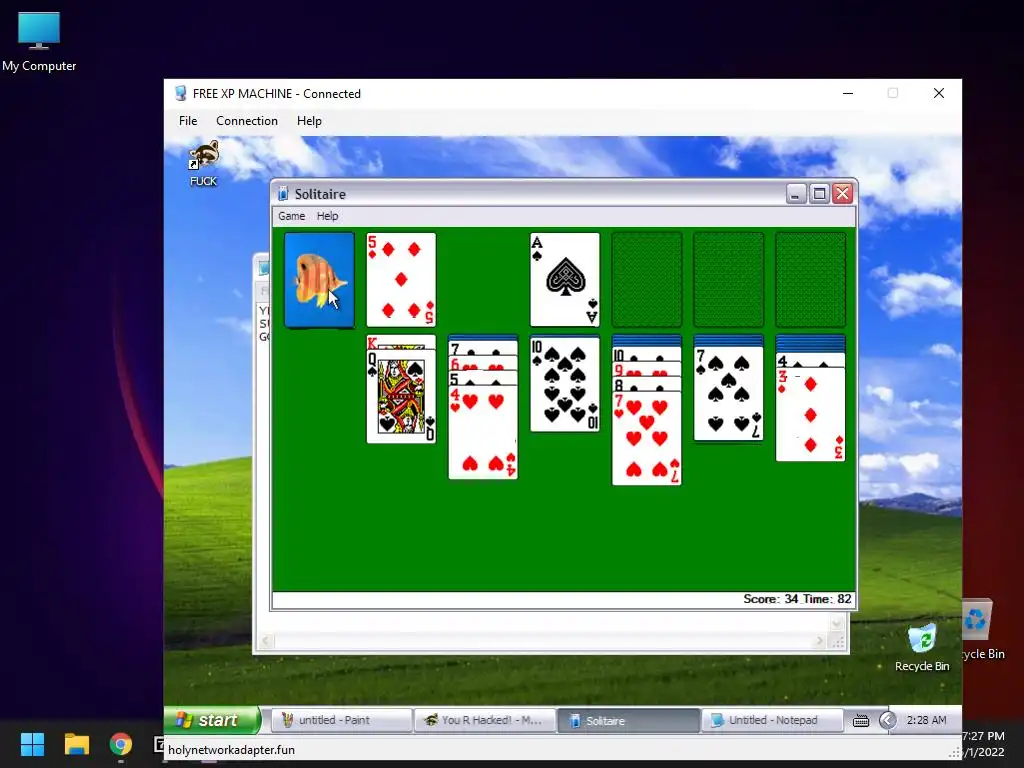The width and height of the screenshot is (1024, 768).
Task: Close the Solitaire window
Action: tap(842, 194)
